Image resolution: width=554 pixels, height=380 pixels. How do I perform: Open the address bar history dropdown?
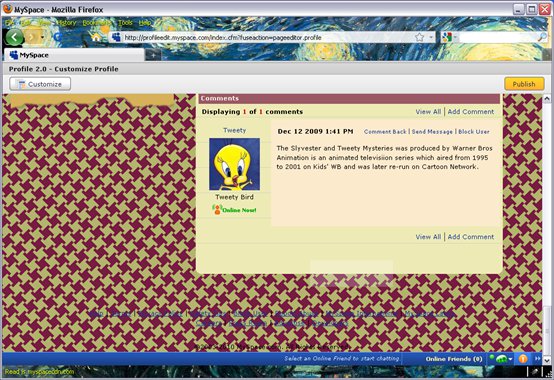coord(431,37)
